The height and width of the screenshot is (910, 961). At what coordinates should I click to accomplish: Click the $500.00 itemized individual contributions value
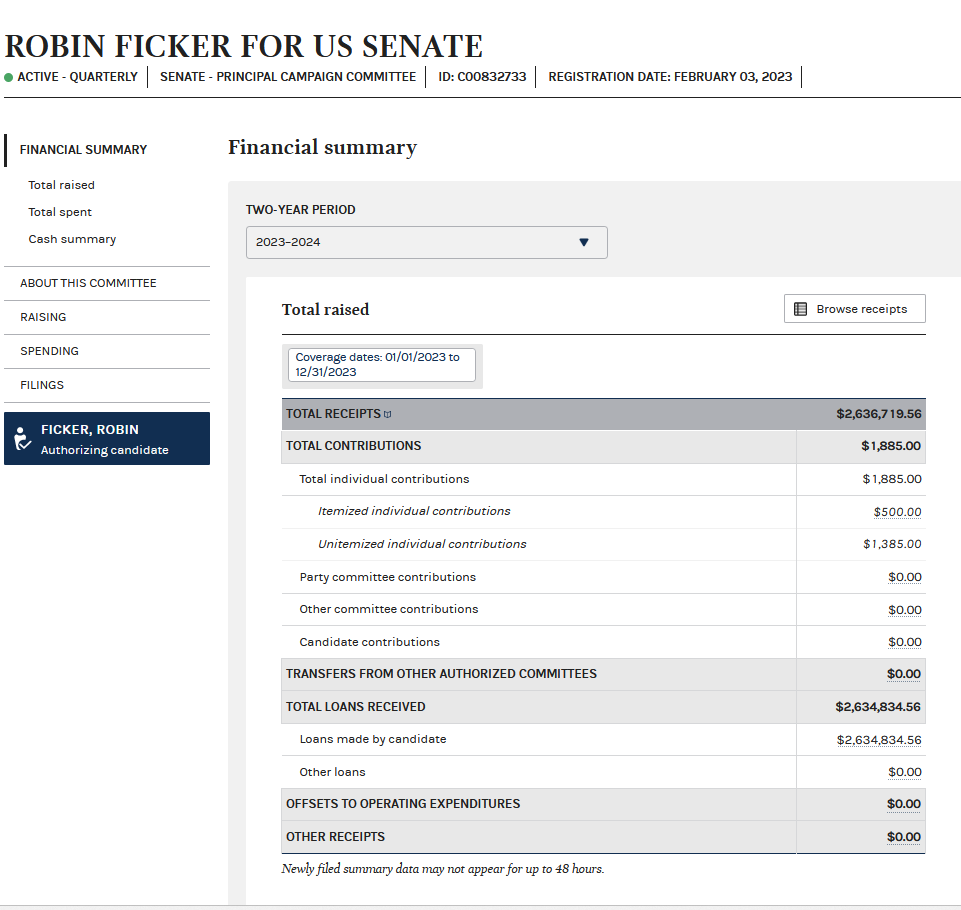pyautogui.click(x=896, y=511)
